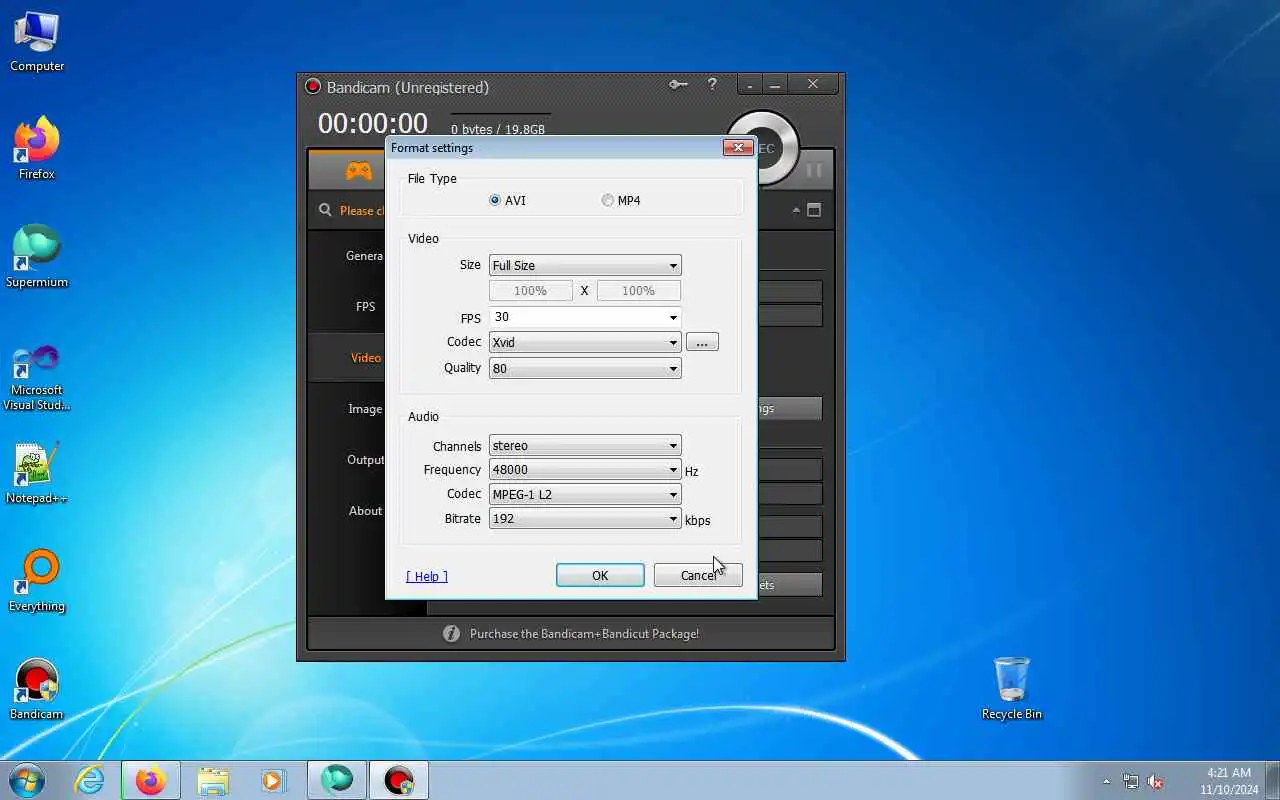Open Windows Explorer folder from taskbar

pos(212,780)
